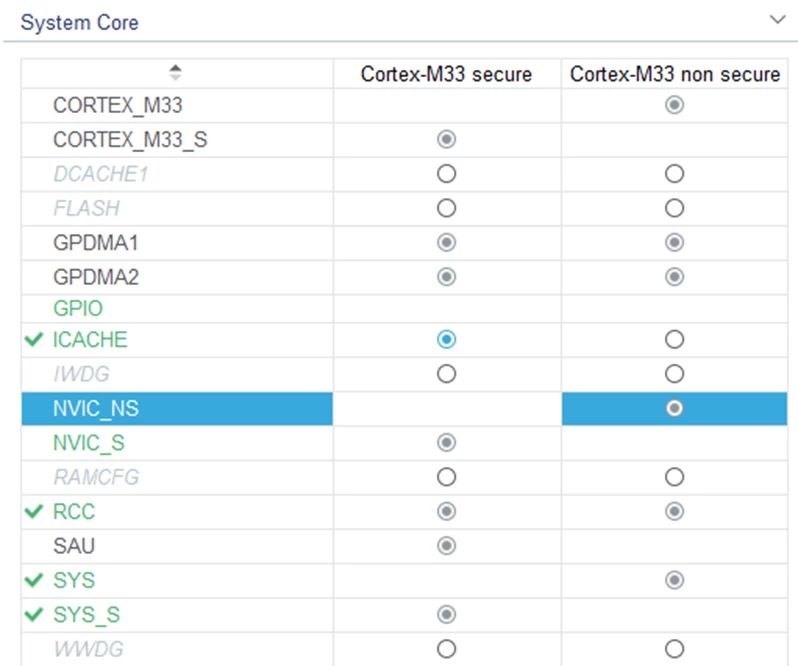Toggle GPDMA2 secure radio button
The width and height of the screenshot is (798, 666).
point(446,277)
